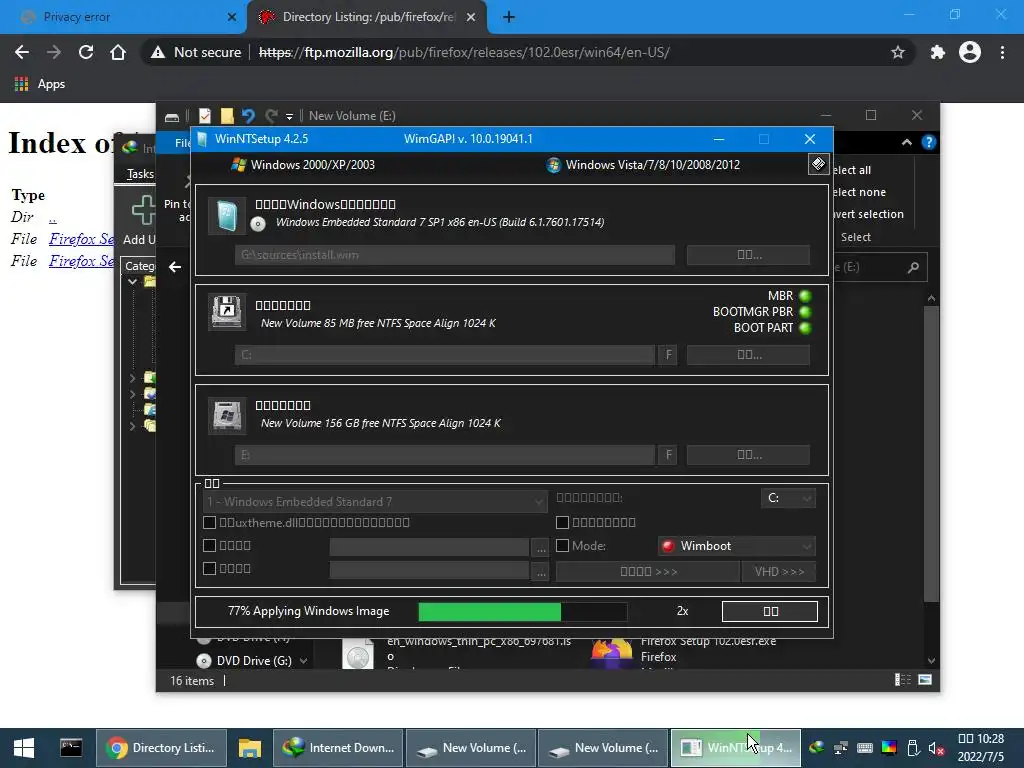This screenshot has width=1024, height=768.
Task: Click the muted speaker tray icon
Action: coord(935,748)
